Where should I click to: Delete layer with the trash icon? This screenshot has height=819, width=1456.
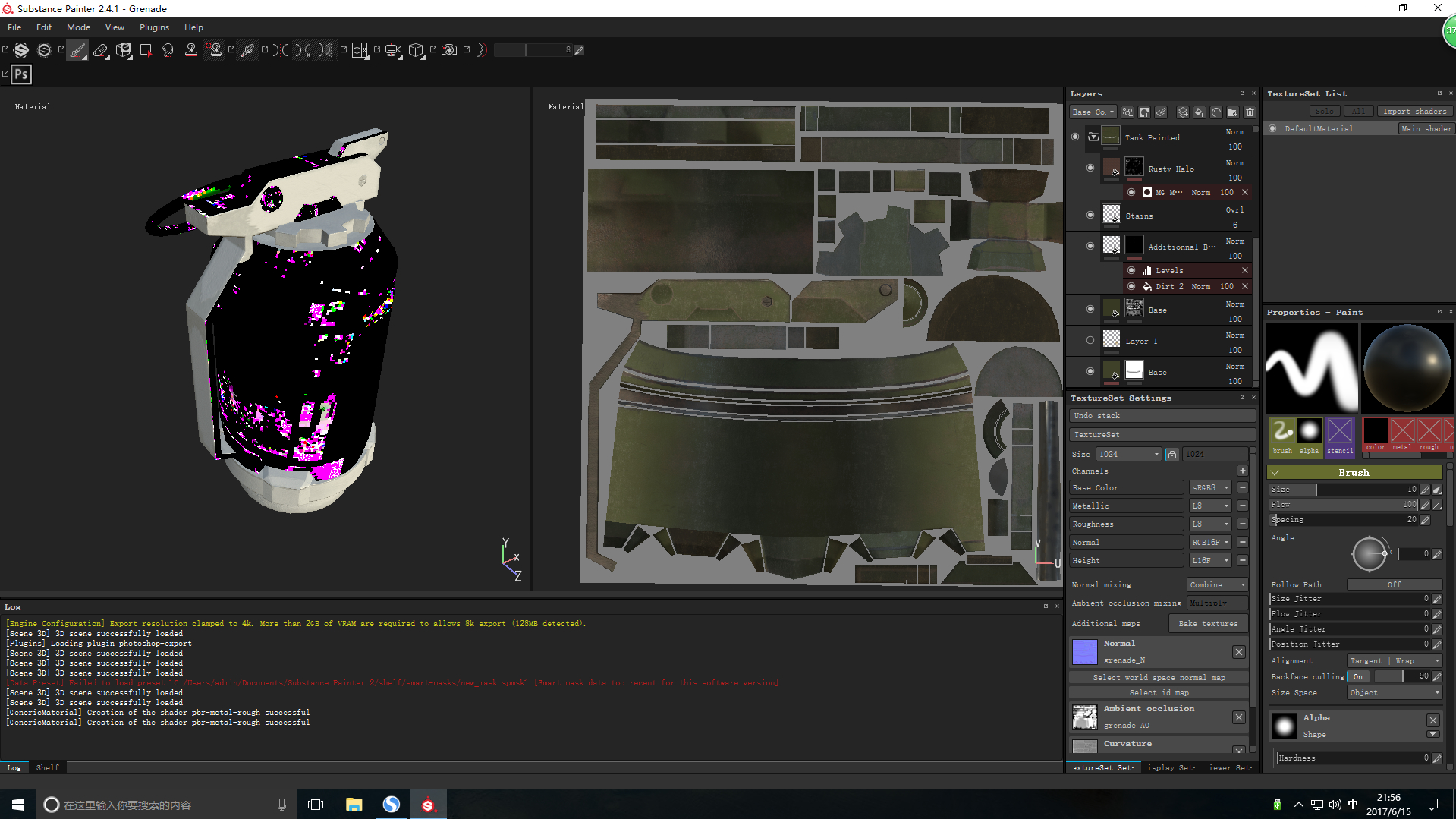click(x=1250, y=112)
